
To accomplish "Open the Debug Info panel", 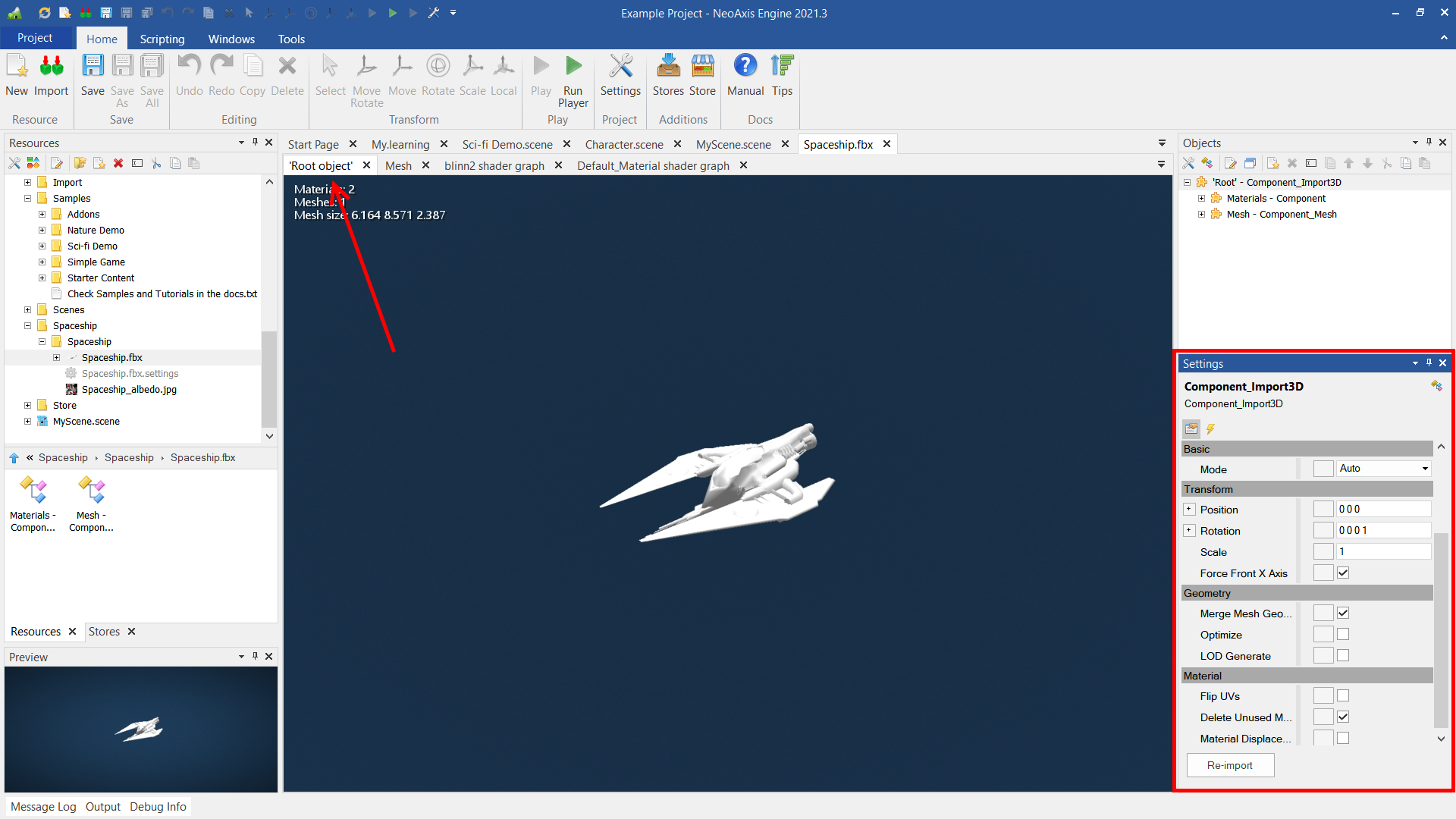I will pos(158,806).
